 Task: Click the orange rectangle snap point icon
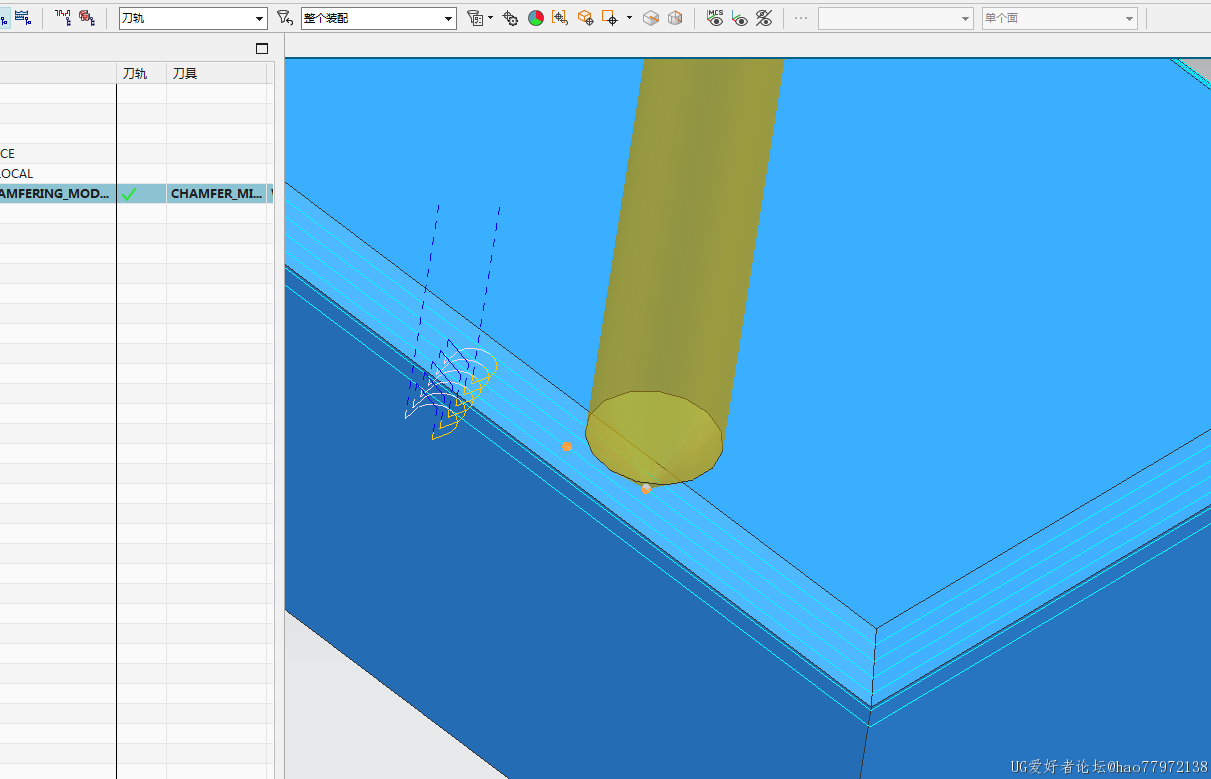point(609,18)
